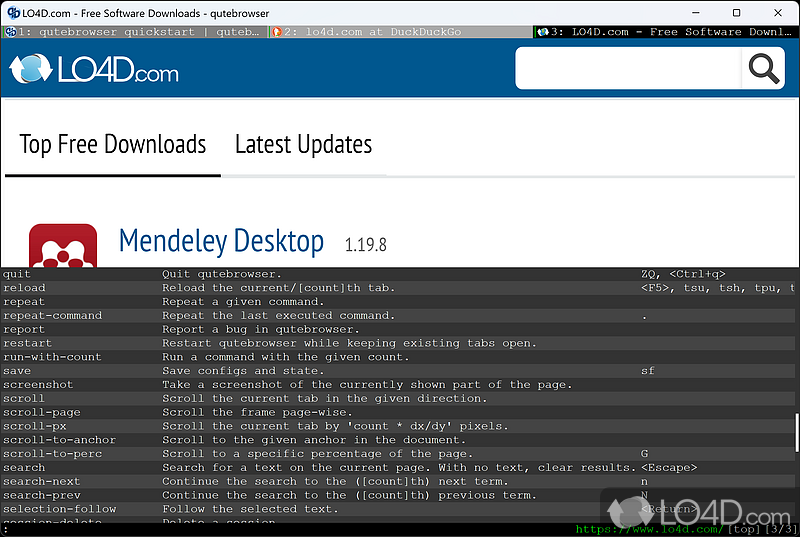Switch to tab 1 qutebrowser quickstart
Viewport: 800px width, 537px height.
point(135,32)
